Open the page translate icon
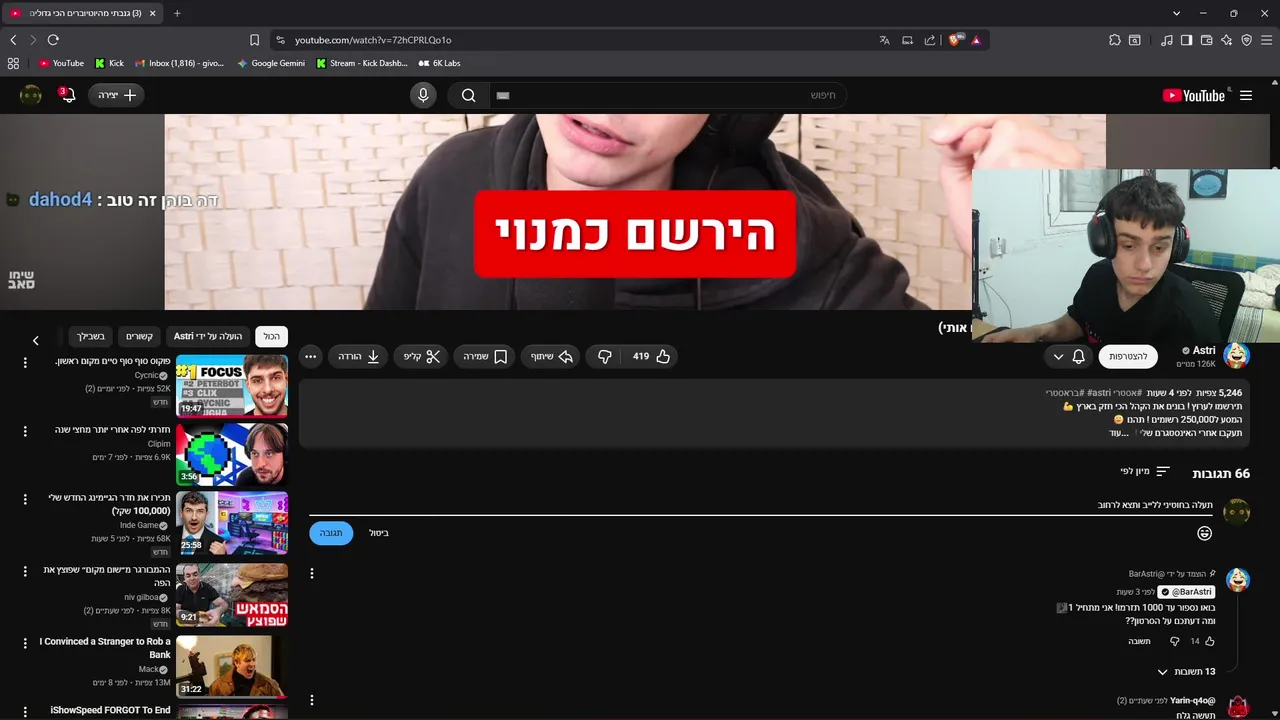The image size is (1280, 720). 884,40
